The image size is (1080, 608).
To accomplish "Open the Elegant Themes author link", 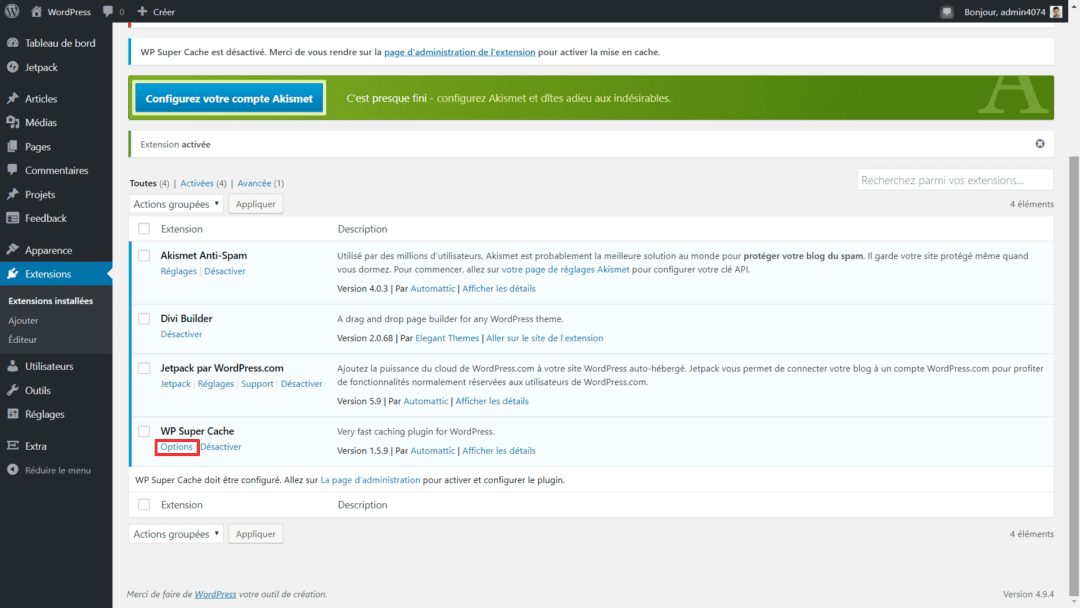I will [x=447, y=338].
